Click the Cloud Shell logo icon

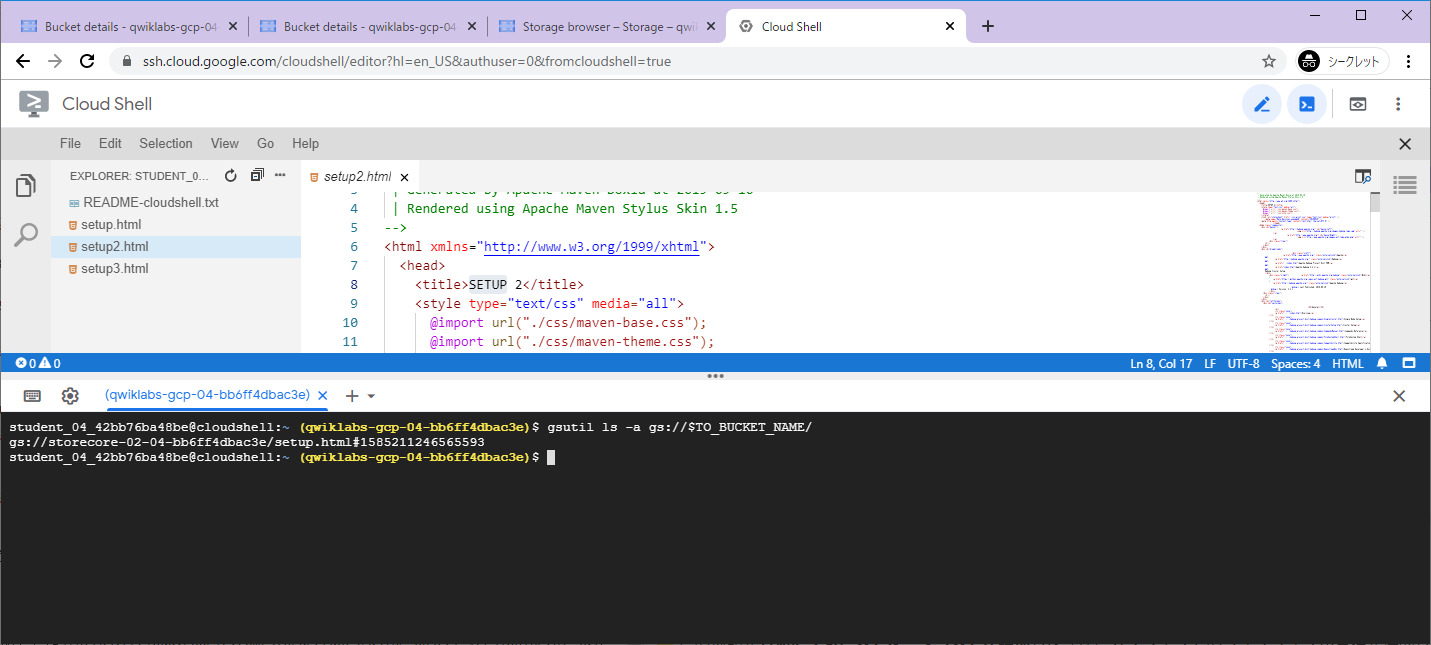(34, 104)
